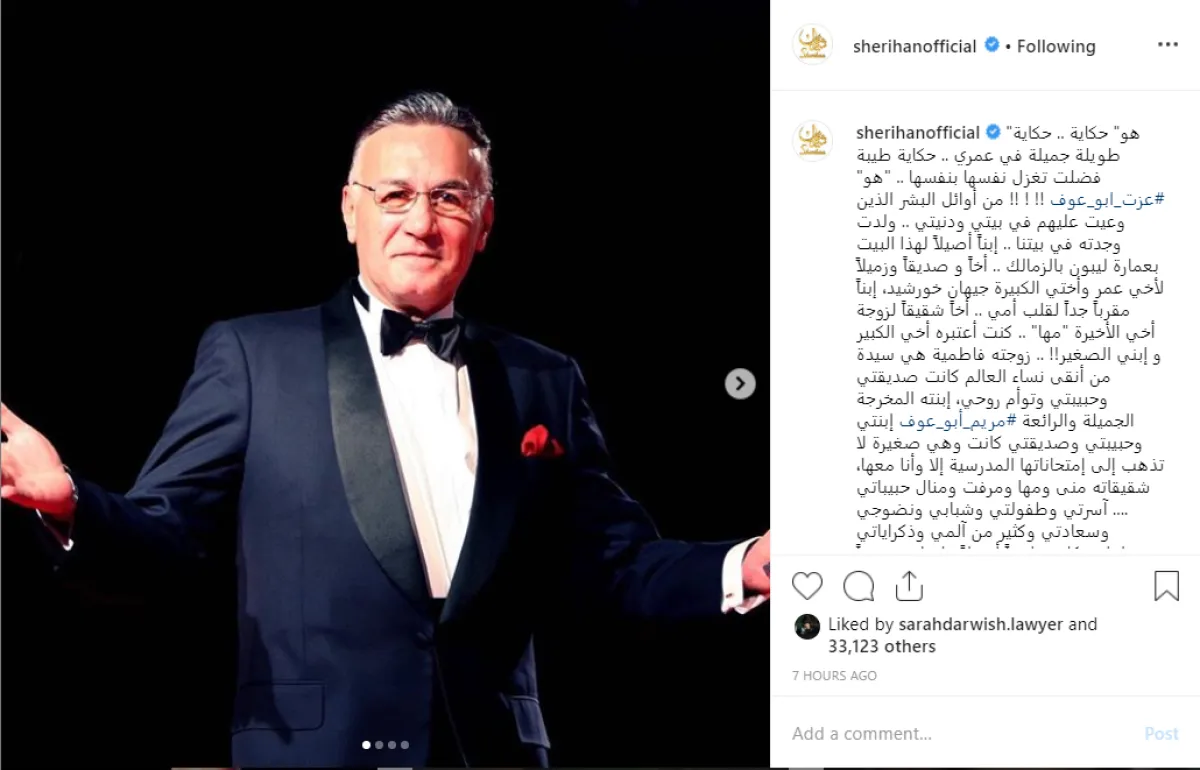This screenshot has height=770, width=1200.
Task: View the 33,123 others likes list
Action: coord(882,647)
